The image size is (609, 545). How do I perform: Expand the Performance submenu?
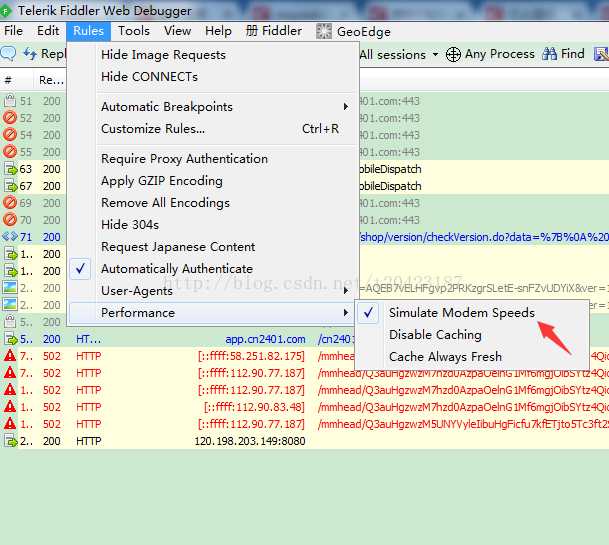212,313
